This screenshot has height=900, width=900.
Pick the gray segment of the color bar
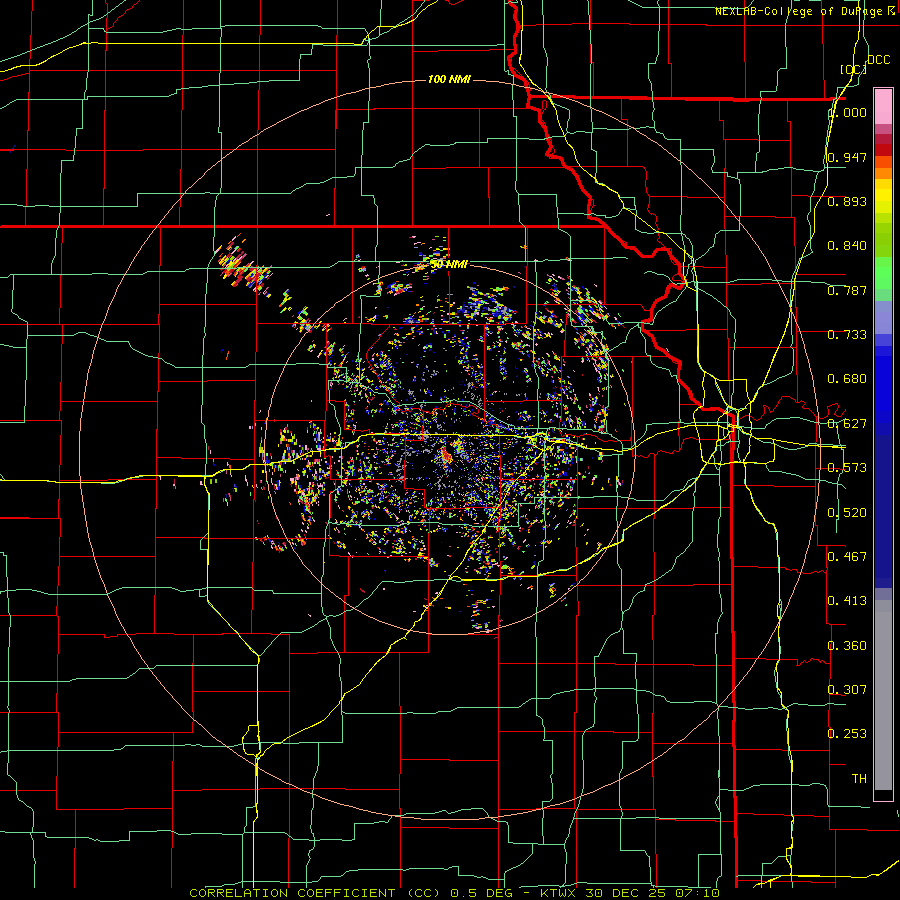coord(883,695)
